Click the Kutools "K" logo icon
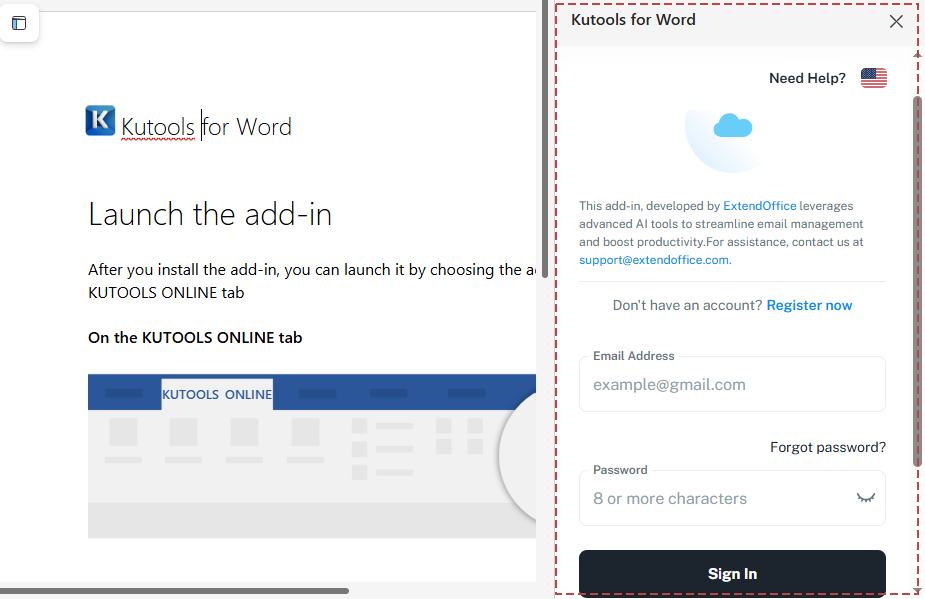Image resolution: width=925 pixels, height=599 pixels. [x=99, y=120]
